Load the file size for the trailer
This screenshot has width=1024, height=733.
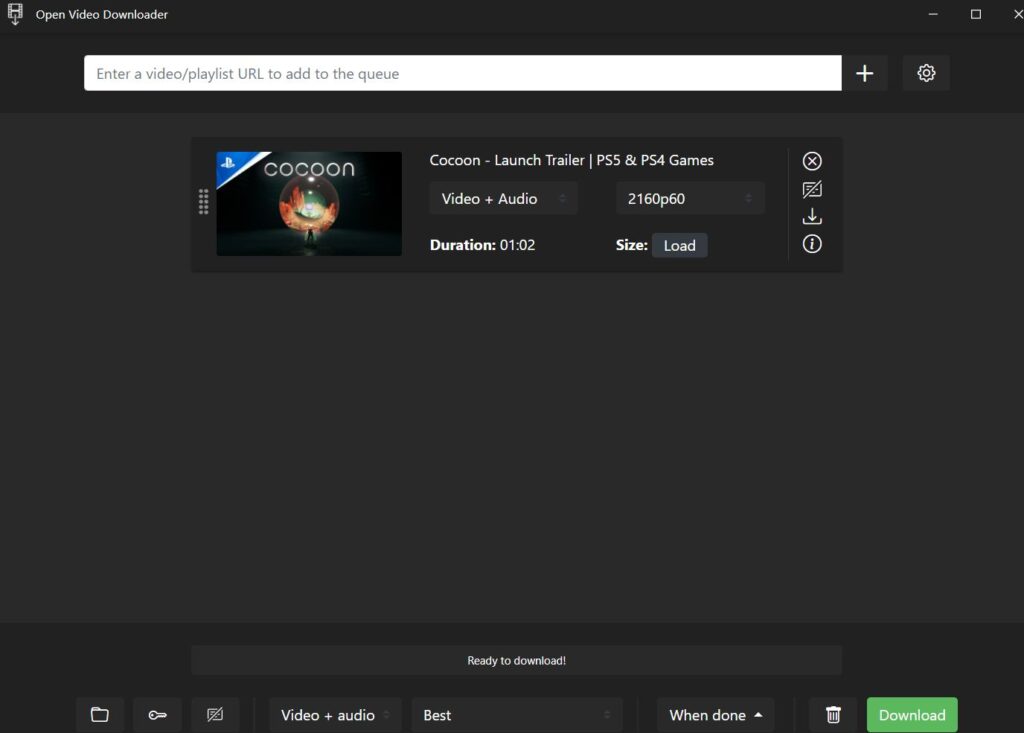pyautogui.click(x=679, y=244)
